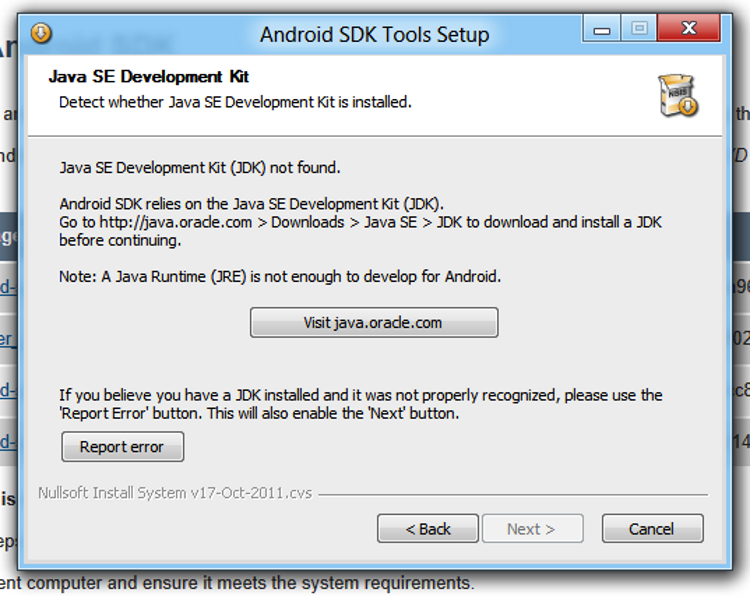The image size is (750, 596).
Task: Click the NSIS box icon in header
Action: click(x=678, y=96)
